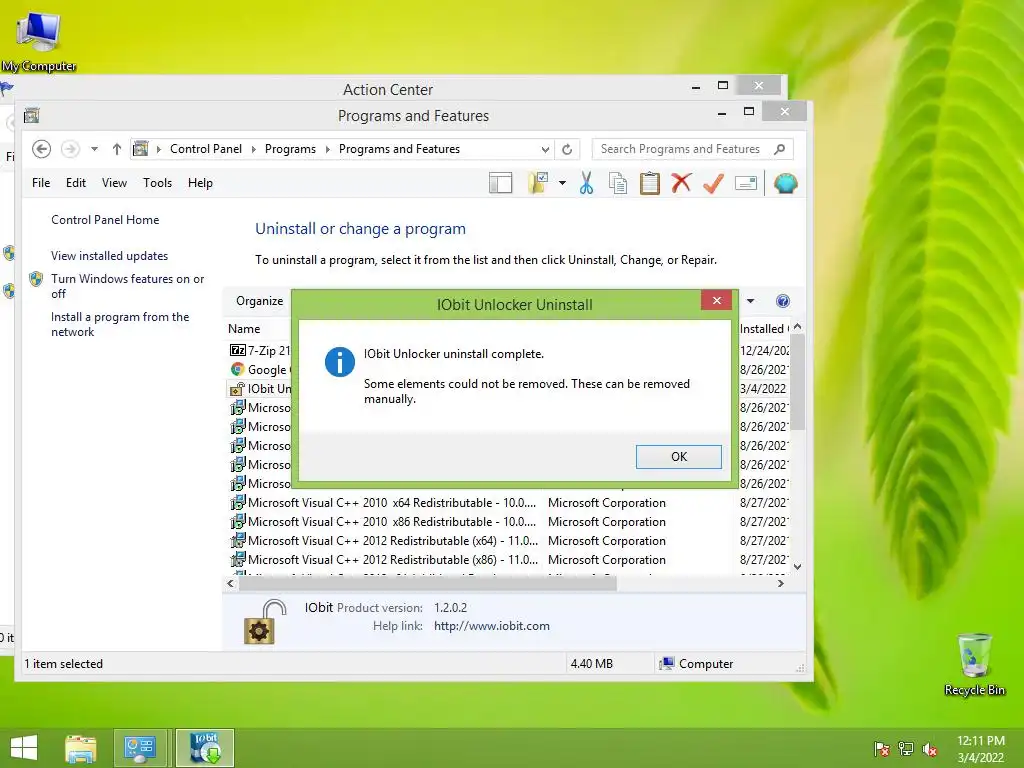Image resolution: width=1024 pixels, height=768 pixels.
Task: Toggle the preview pane toolbar icon
Action: click(x=500, y=184)
